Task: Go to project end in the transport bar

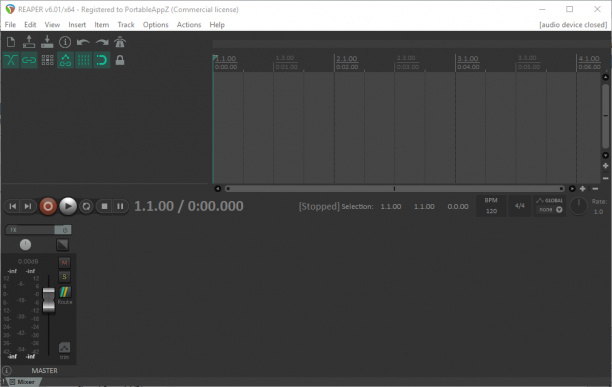Action: (28, 206)
